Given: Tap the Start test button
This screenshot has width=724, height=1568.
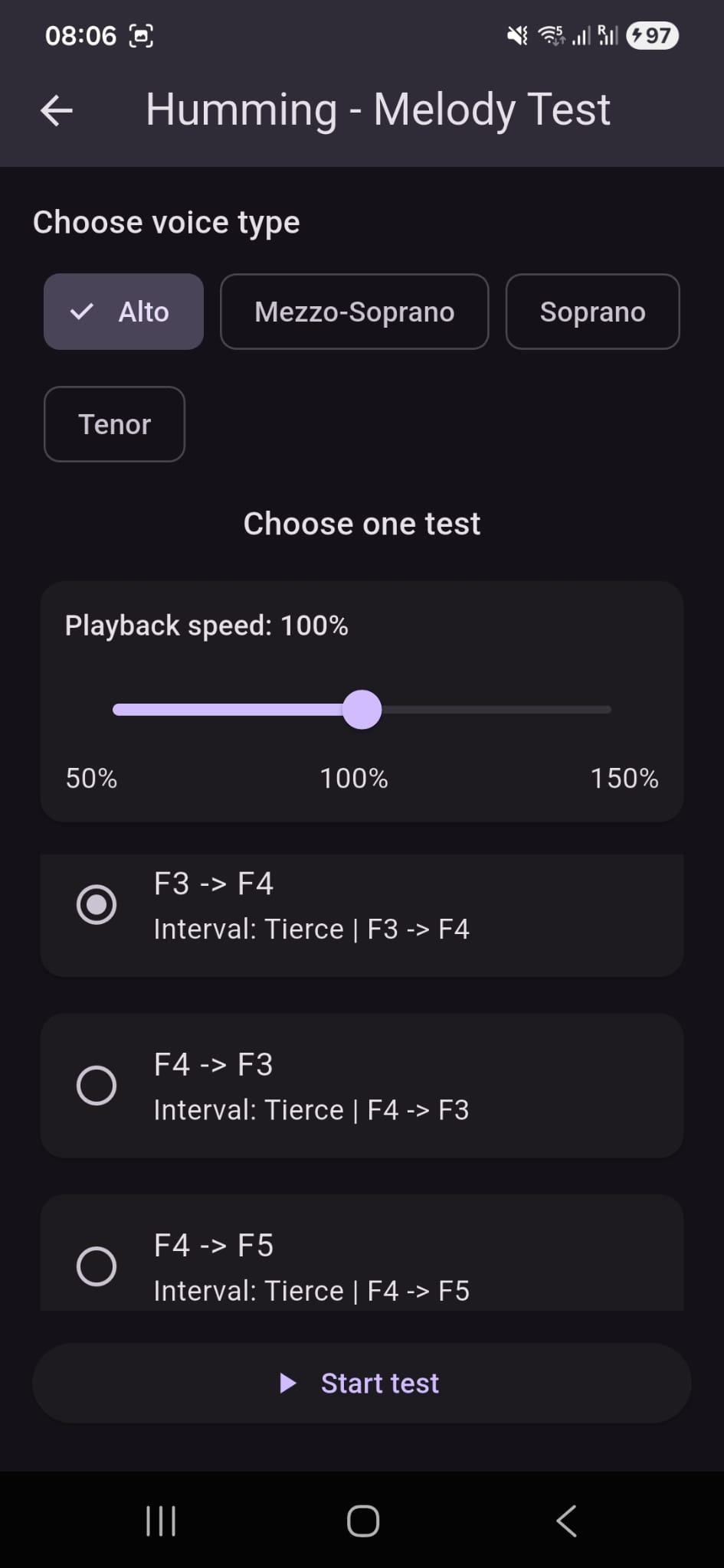Looking at the screenshot, I should coord(362,1383).
